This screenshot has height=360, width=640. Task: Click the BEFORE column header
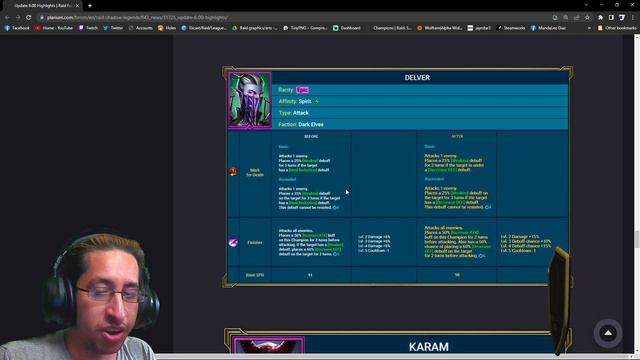(311, 136)
